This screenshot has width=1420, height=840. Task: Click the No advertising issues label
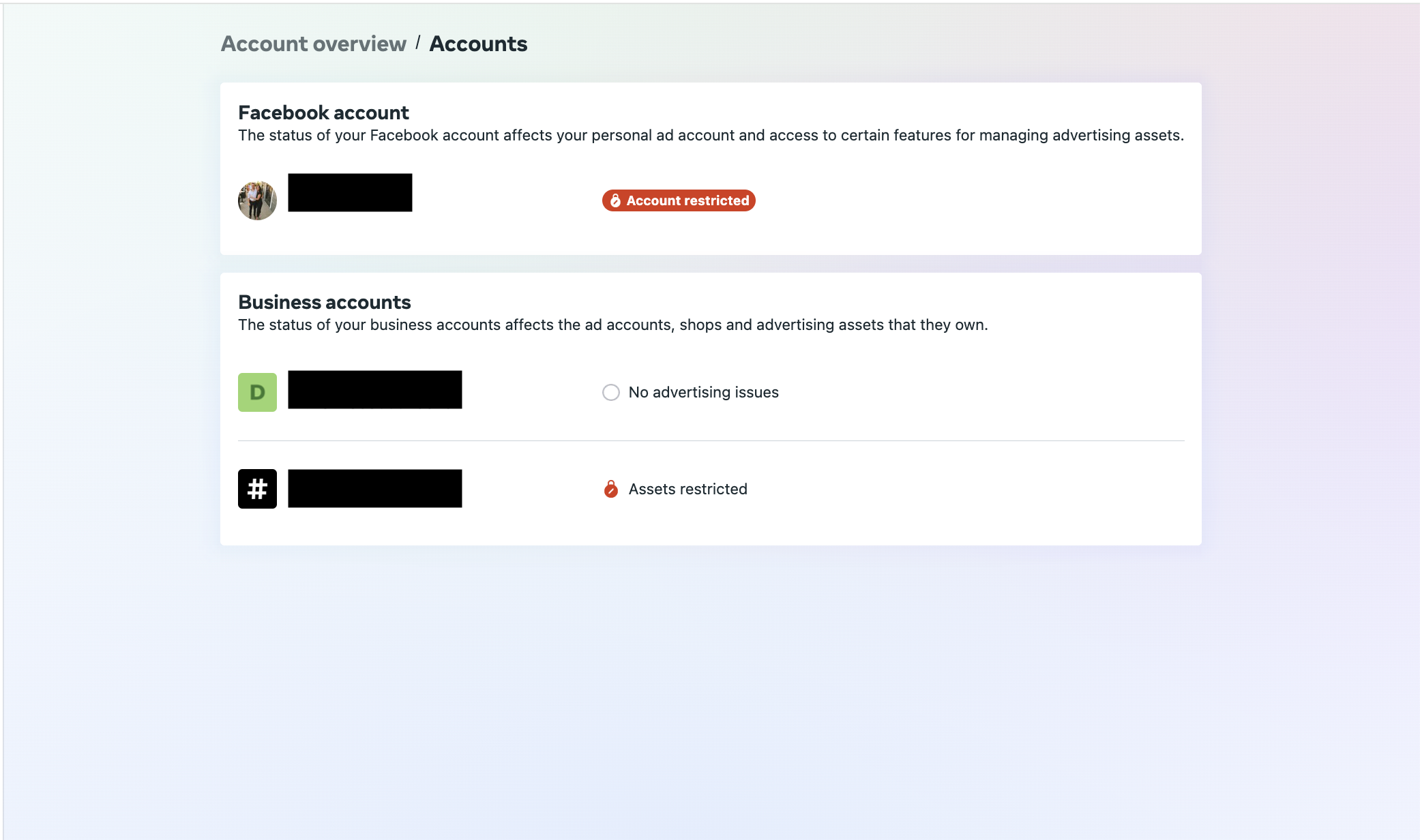click(x=703, y=392)
